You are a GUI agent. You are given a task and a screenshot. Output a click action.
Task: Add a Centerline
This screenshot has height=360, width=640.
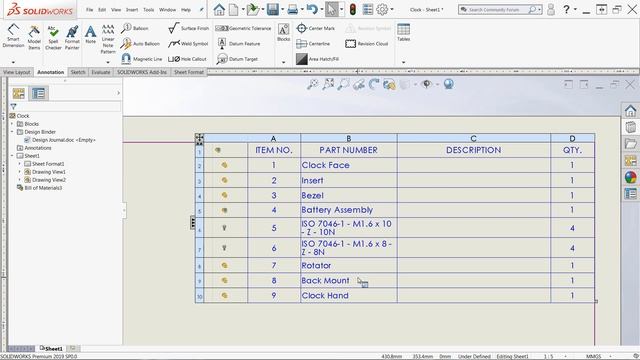pyautogui.click(x=313, y=43)
